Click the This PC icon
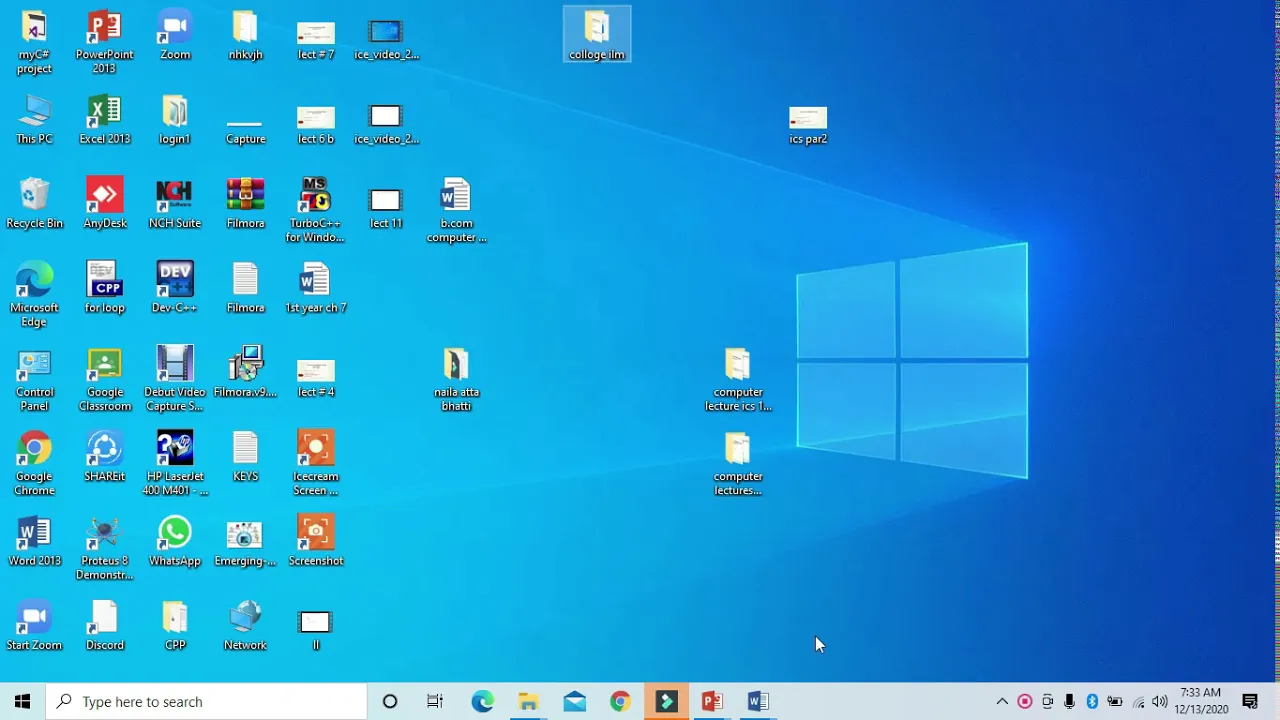 pyautogui.click(x=34, y=120)
